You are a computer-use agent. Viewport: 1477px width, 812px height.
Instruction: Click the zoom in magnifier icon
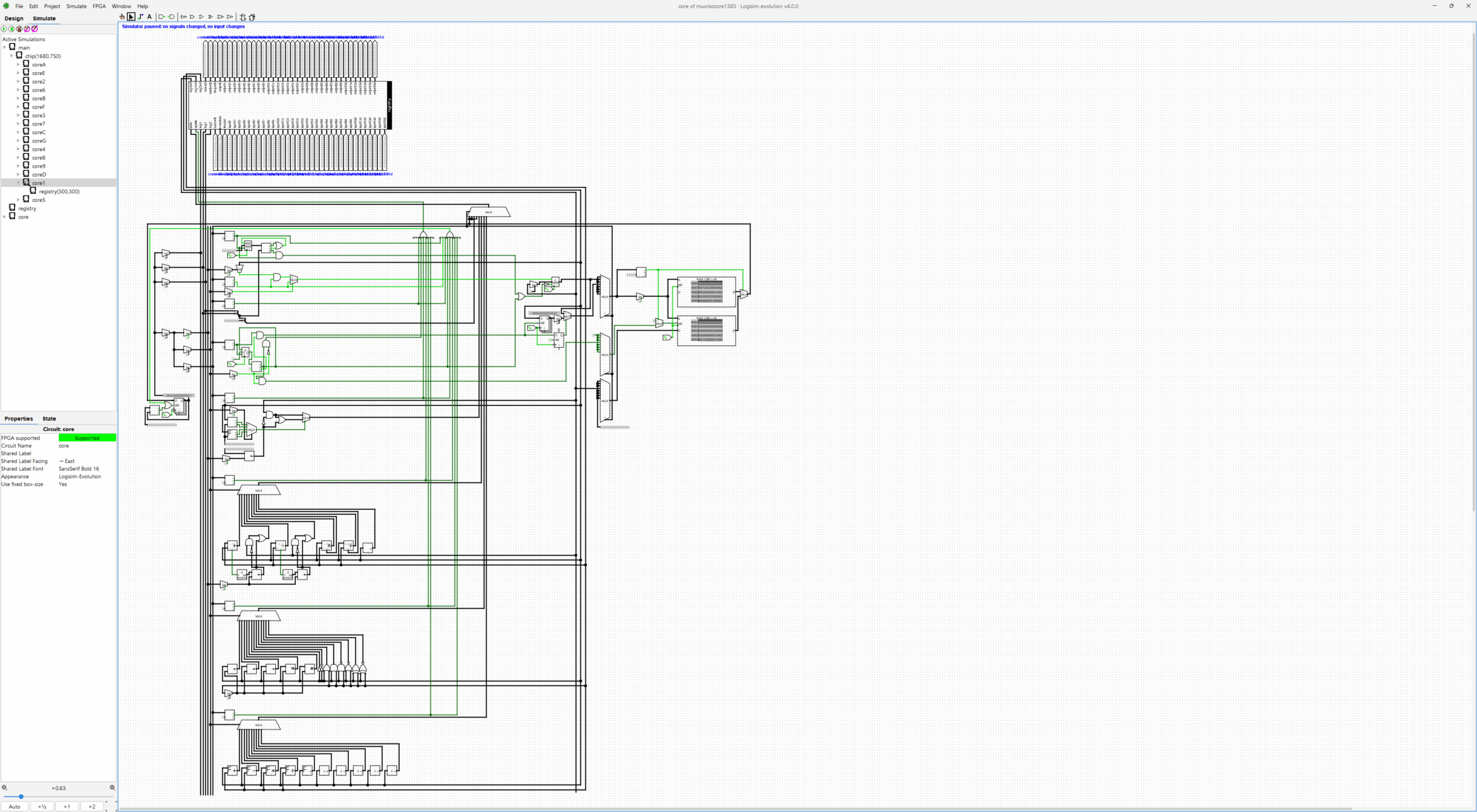point(113,788)
